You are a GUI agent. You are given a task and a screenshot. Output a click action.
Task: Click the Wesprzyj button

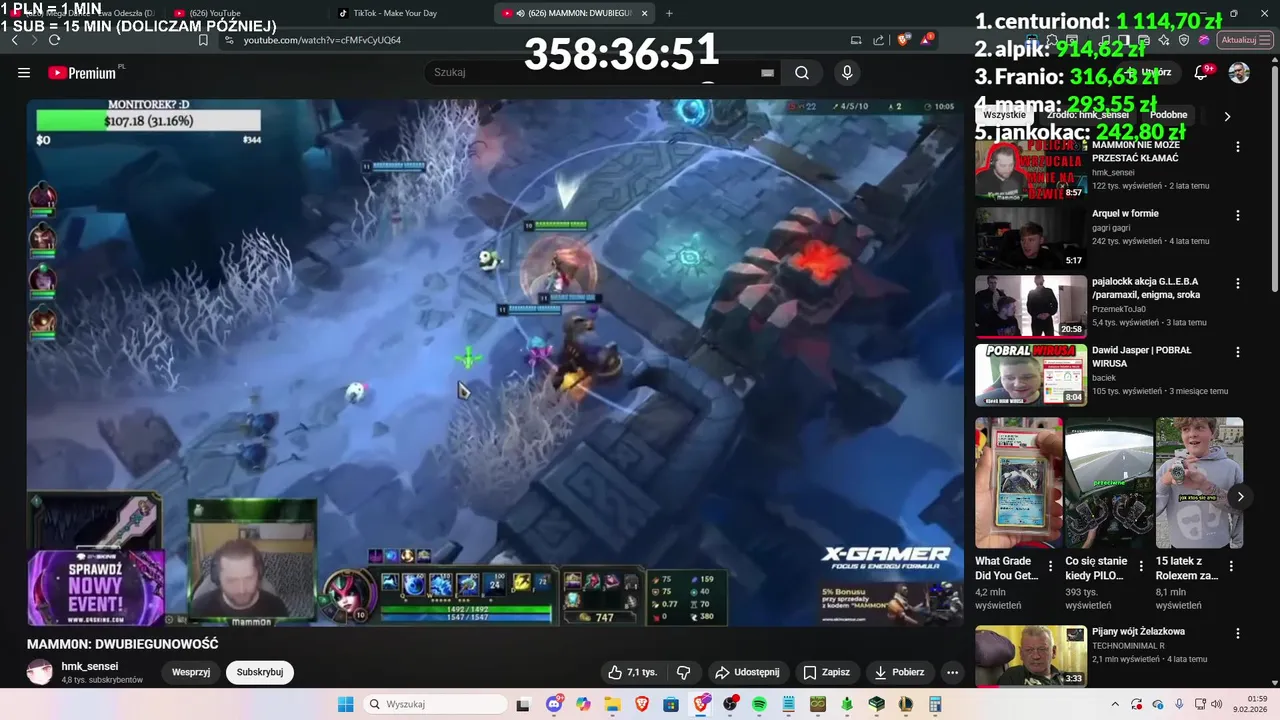point(191,672)
